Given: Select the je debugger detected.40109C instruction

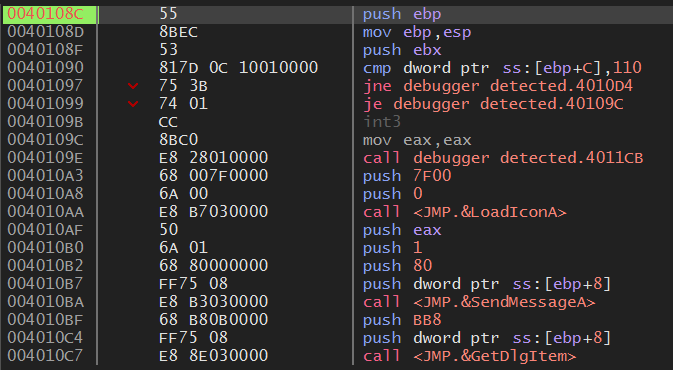Looking at the screenshot, I should (x=493, y=104).
